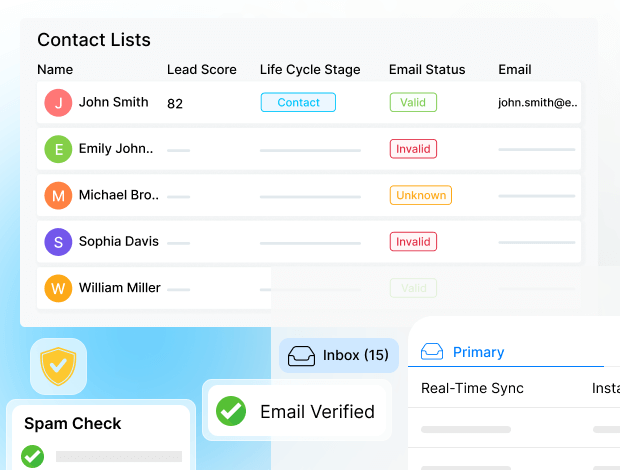Viewport: 620px width, 470px height.
Task: Click the Primary tab inbox icon
Action: [432, 352]
